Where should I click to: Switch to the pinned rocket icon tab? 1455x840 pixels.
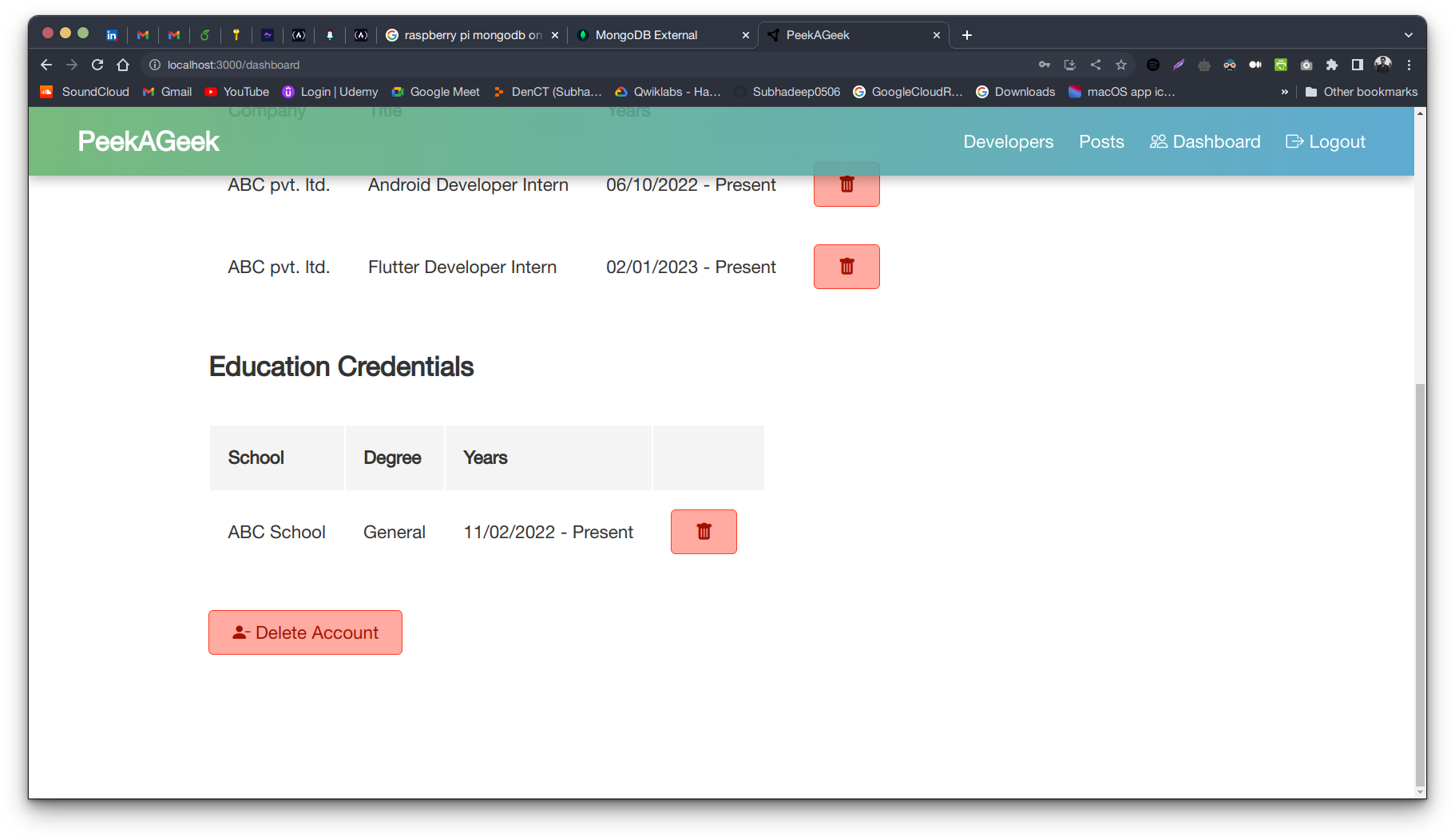[330, 35]
